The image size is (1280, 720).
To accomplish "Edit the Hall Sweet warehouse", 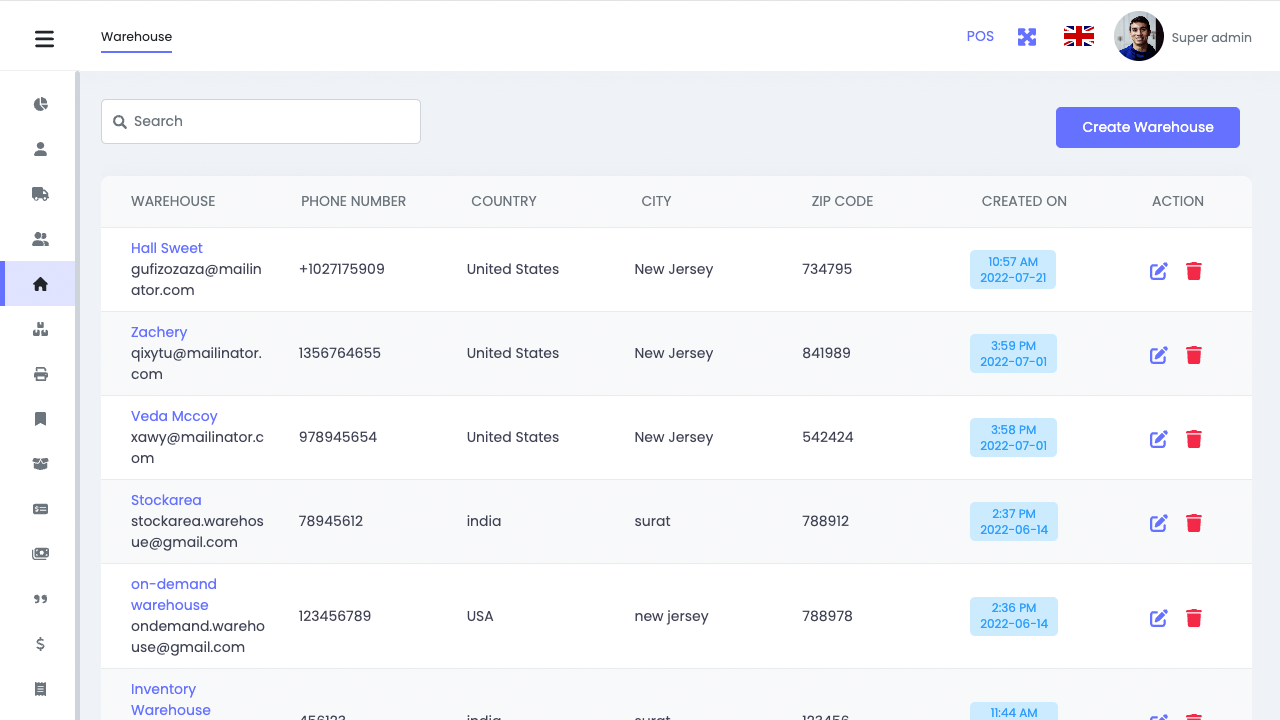I will coord(1158,271).
